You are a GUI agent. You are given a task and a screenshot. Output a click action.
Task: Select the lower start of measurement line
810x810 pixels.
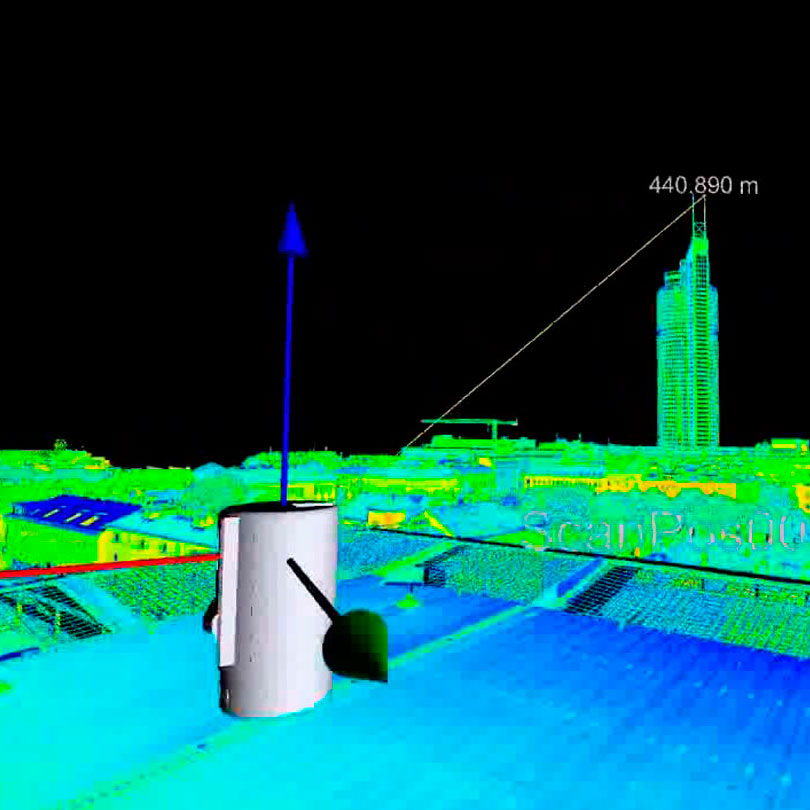click(404, 447)
